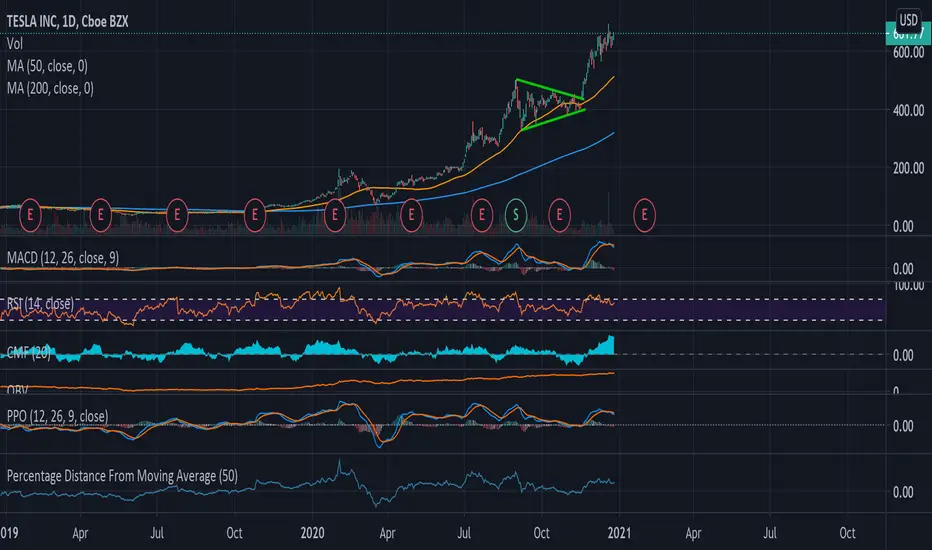Select the OBV indicator legend
Screen dimensions: 932x550
17,390
